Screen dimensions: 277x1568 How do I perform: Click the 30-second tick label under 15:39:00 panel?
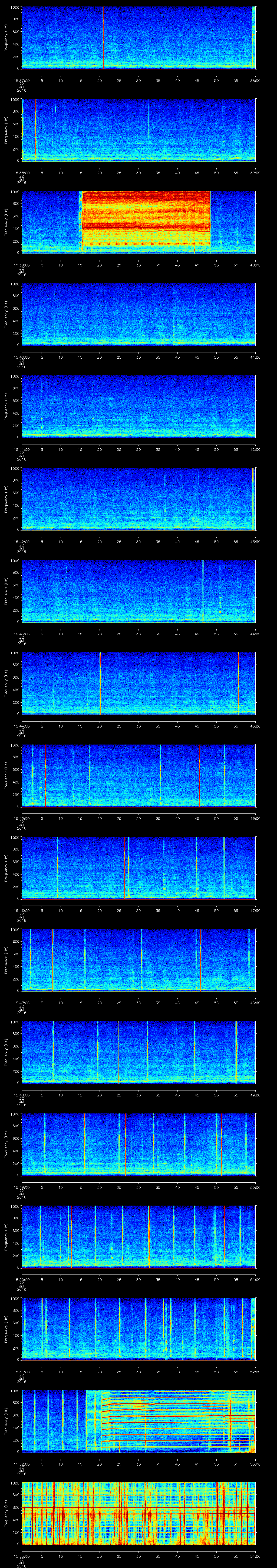(x=139, y=264)
